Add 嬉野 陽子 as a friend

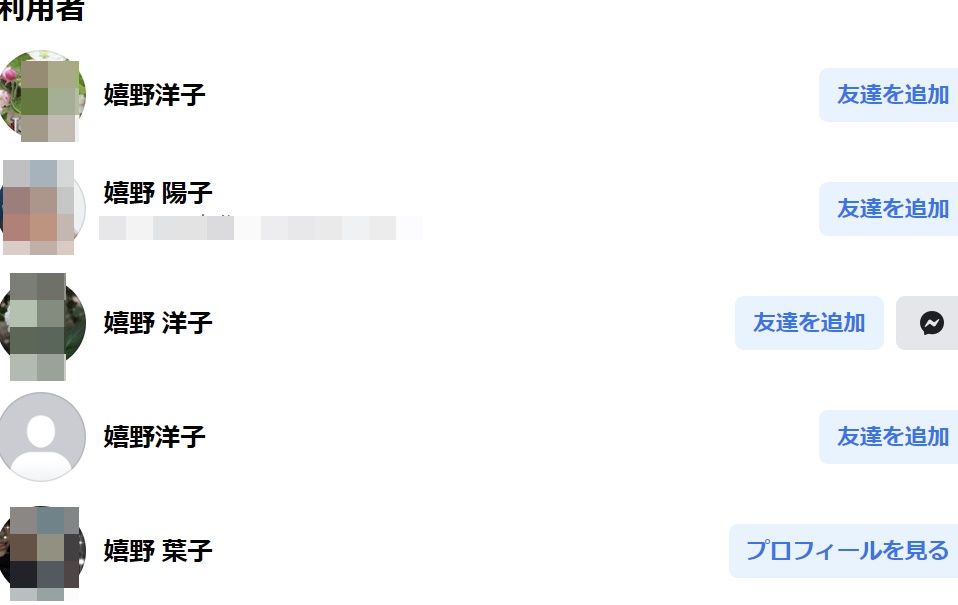[889, 208]
